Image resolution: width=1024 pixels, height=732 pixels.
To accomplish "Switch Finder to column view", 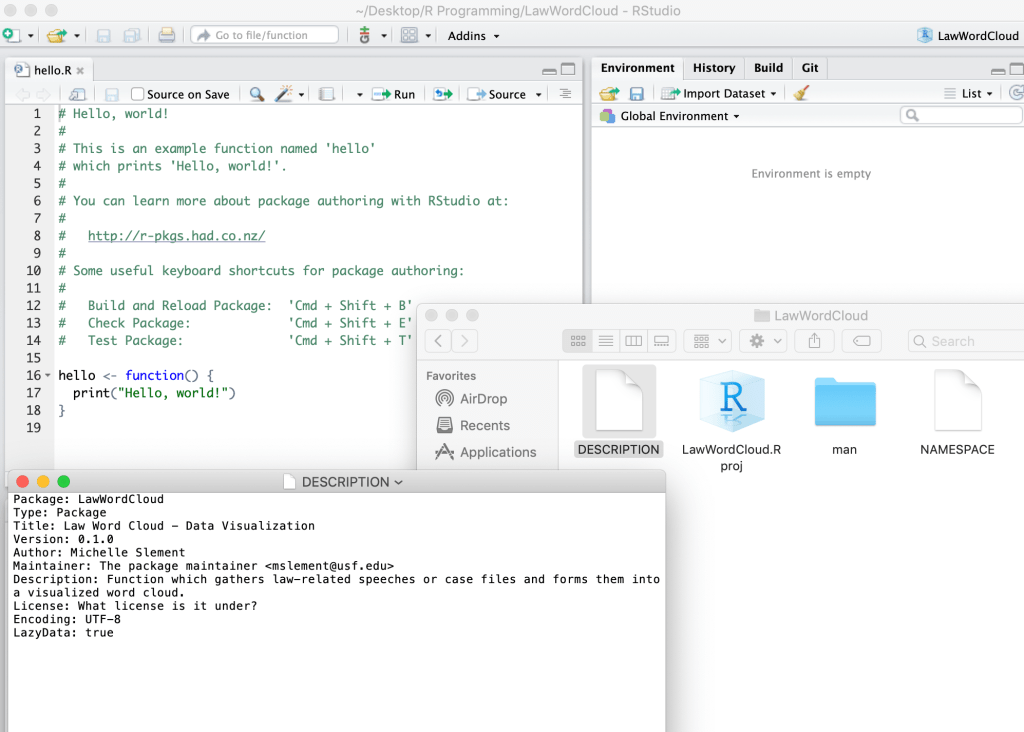I will [633, 341].
